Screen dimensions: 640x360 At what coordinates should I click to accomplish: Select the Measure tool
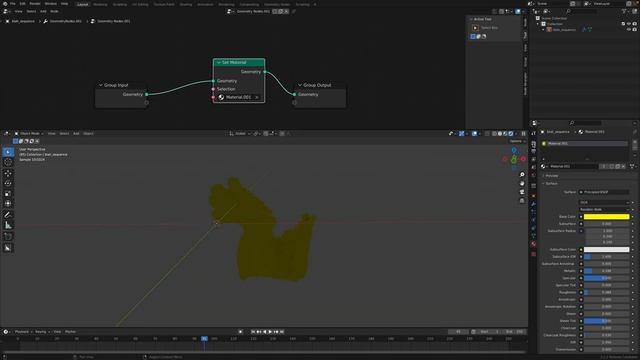pos(8,225)
